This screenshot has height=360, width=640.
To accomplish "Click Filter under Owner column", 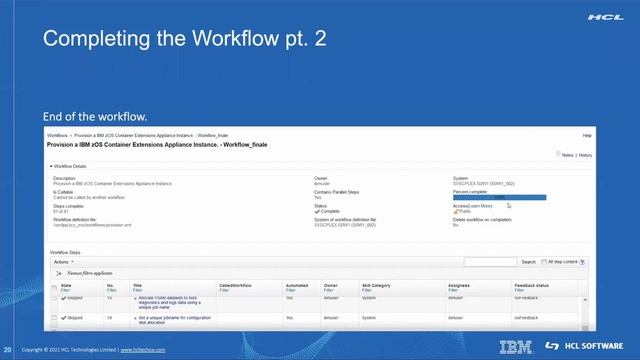I will pyautogui.click(x=329, y=290).
